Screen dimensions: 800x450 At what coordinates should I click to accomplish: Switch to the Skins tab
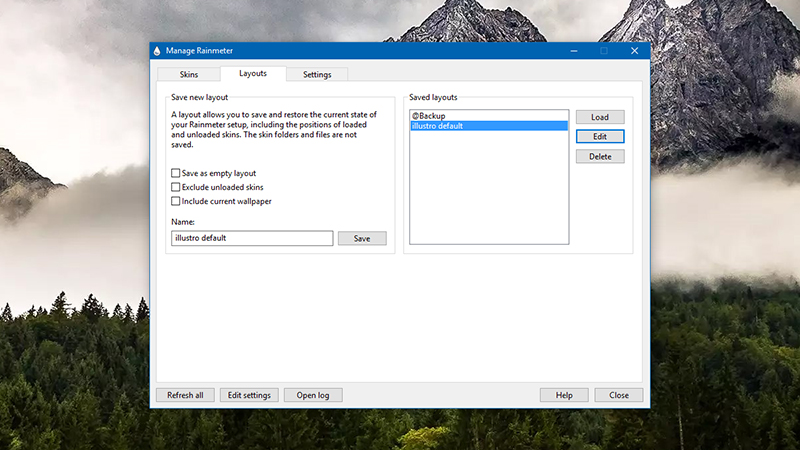(189, 74)
